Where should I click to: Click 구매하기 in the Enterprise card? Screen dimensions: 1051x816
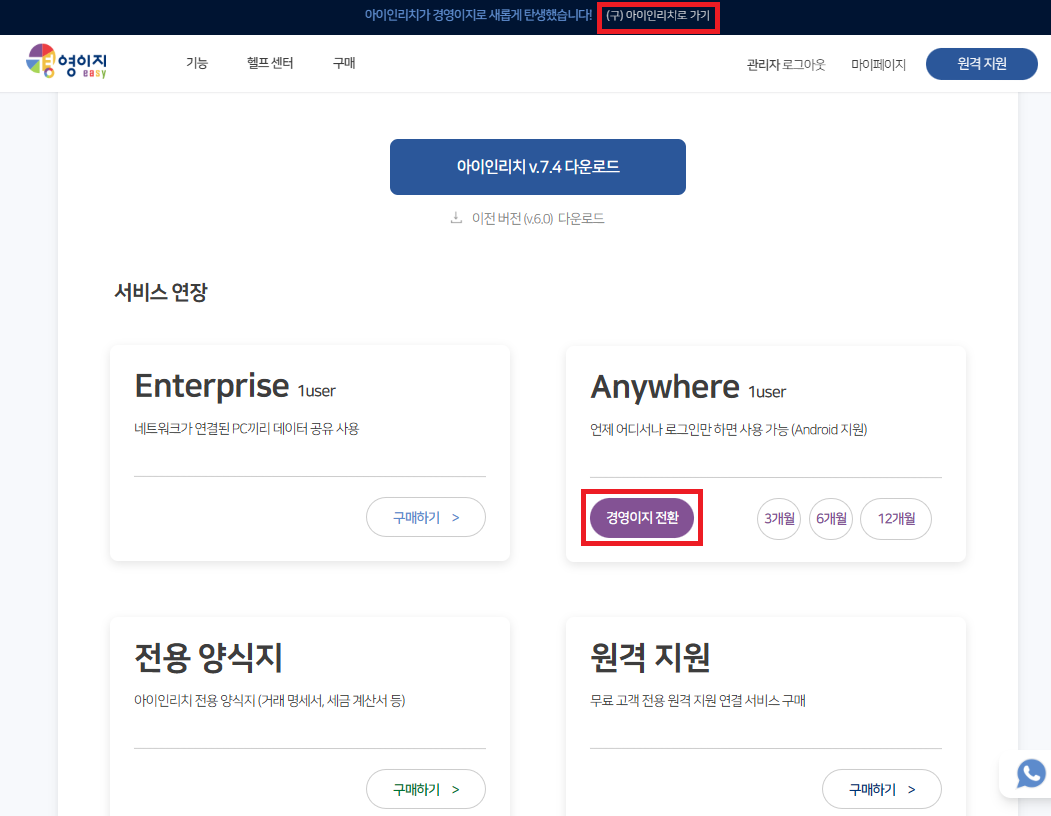(x=425, y=517)
